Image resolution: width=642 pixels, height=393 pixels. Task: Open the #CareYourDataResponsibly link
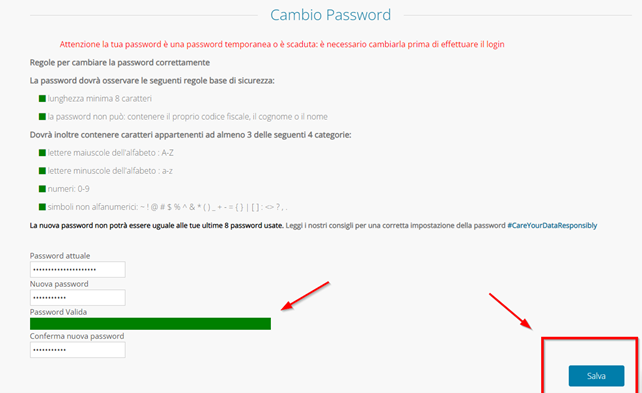552,226
